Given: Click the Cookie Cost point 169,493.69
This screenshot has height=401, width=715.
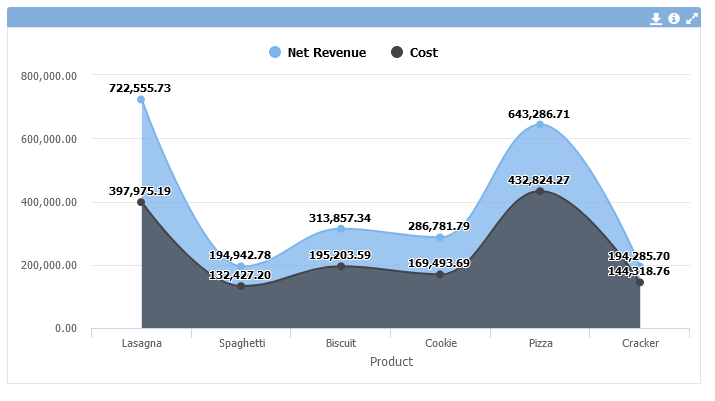Looking at the screenshot, I should click(440, 274).
